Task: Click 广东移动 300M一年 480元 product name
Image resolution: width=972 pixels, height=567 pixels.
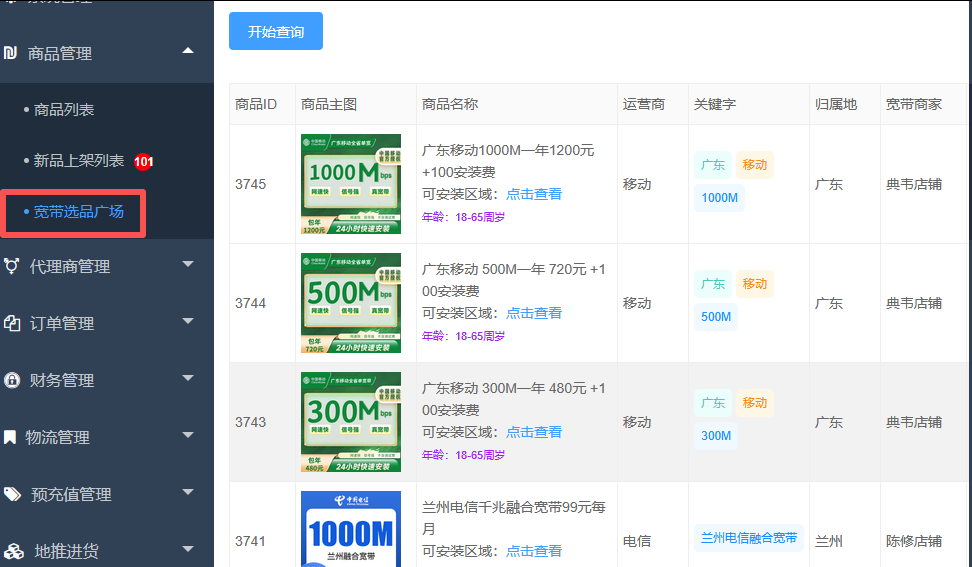Action: (514, 399)
